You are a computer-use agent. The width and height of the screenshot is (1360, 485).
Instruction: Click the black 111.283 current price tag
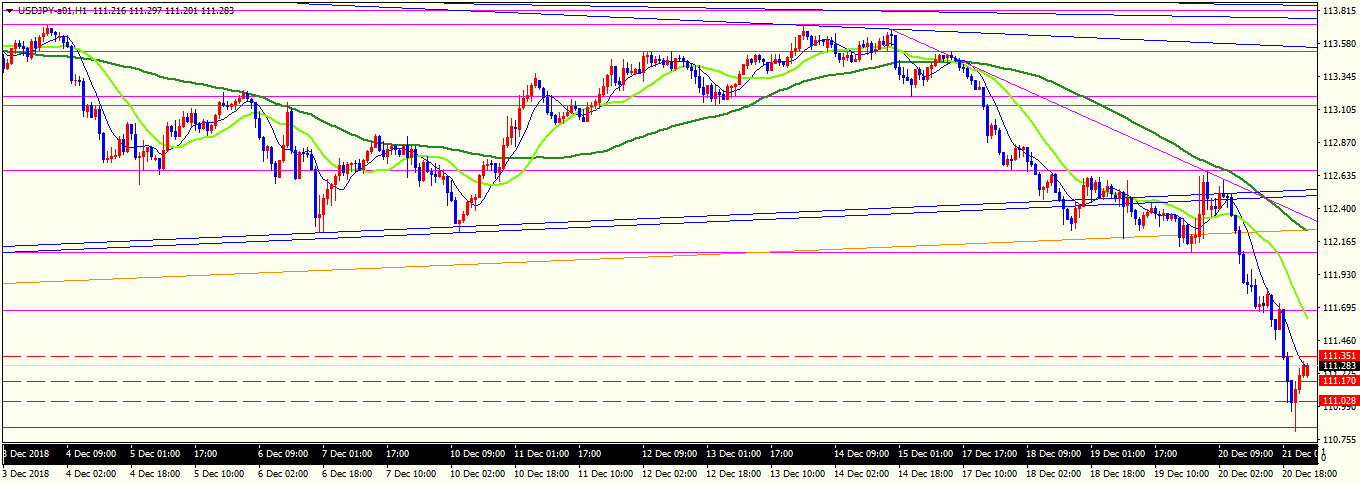tap(1339, 366)
